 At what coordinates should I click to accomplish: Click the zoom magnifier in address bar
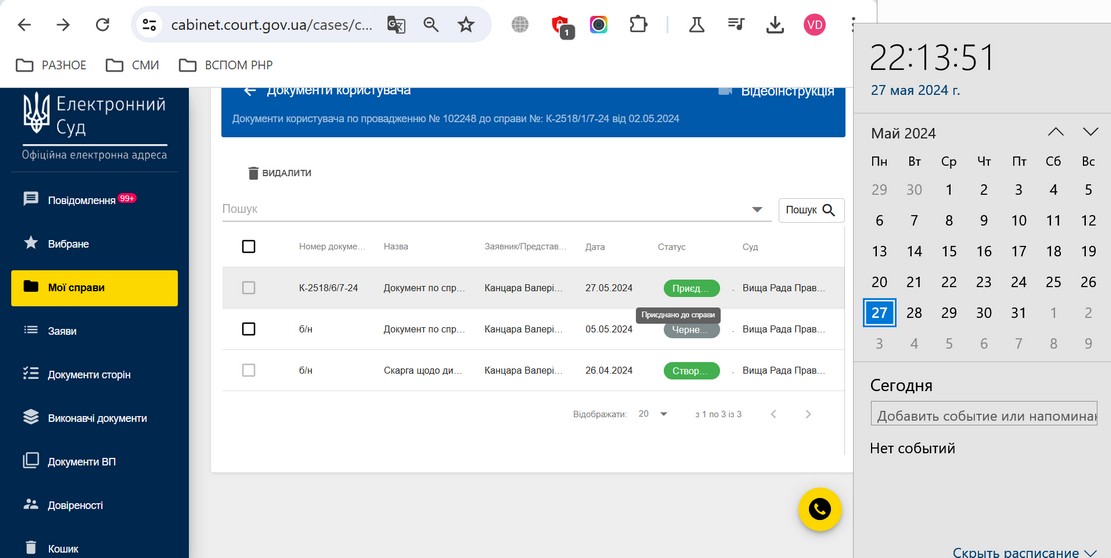coord(431,25)
